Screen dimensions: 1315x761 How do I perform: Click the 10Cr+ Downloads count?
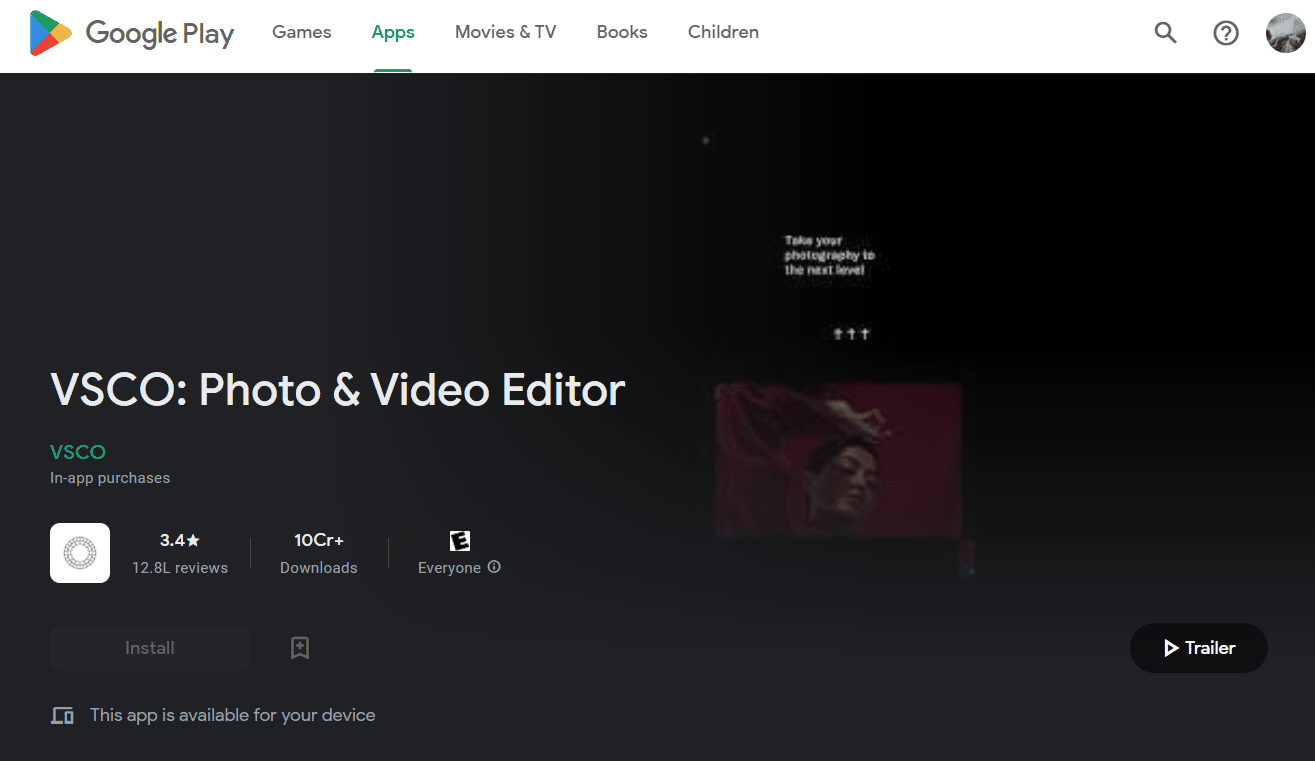tap(319, 540)
